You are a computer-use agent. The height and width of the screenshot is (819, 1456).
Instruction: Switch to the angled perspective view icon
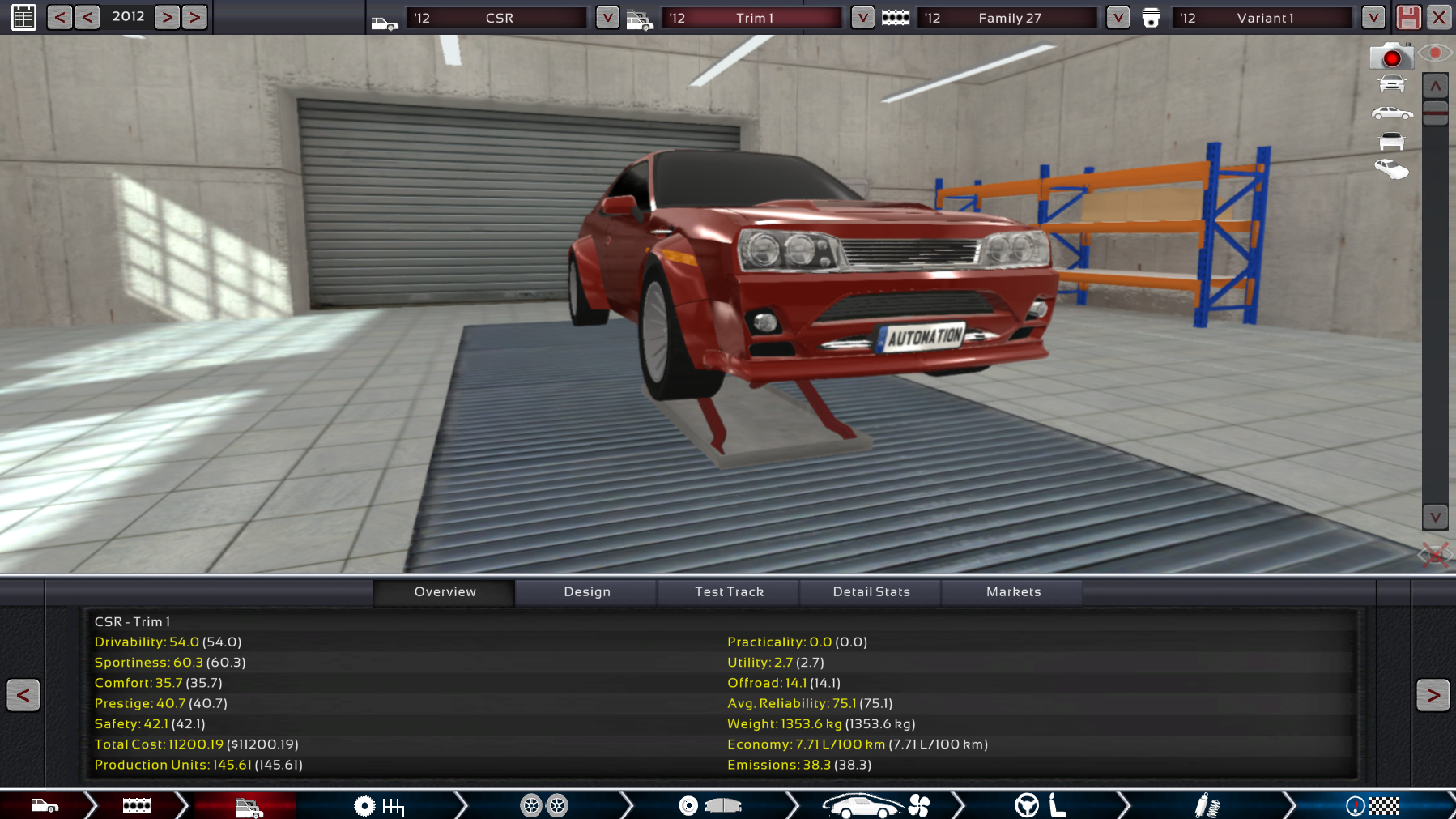point(1392,169)
